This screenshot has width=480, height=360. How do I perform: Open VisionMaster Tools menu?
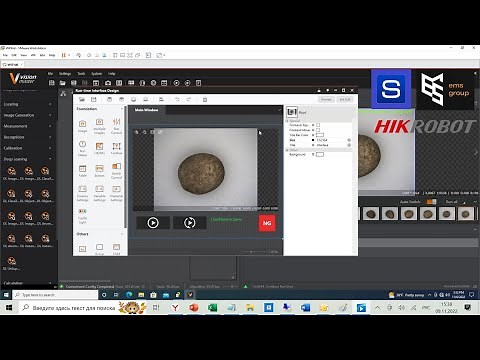coord(81,74)
